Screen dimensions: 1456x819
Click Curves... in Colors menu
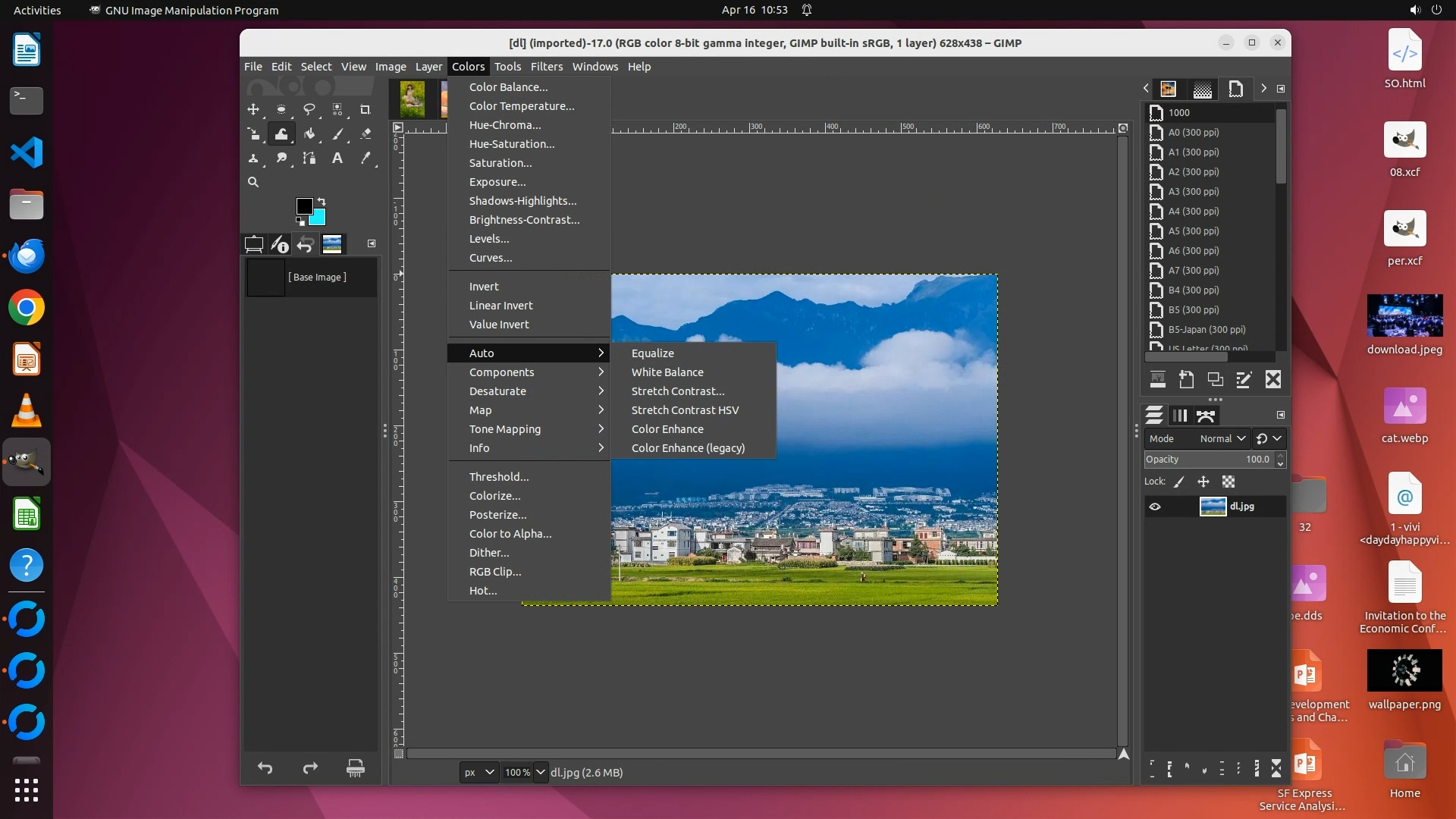[491, 258]
